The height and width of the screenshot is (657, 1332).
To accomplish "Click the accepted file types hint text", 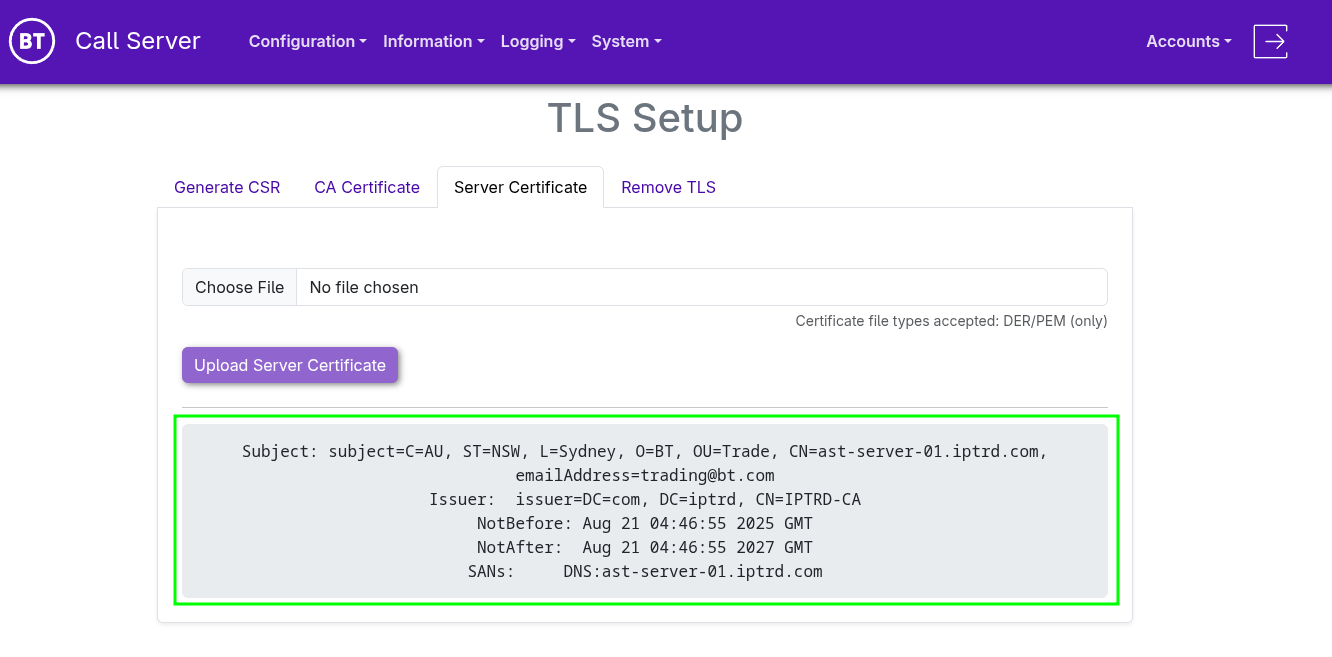I will tap(951, 321).
